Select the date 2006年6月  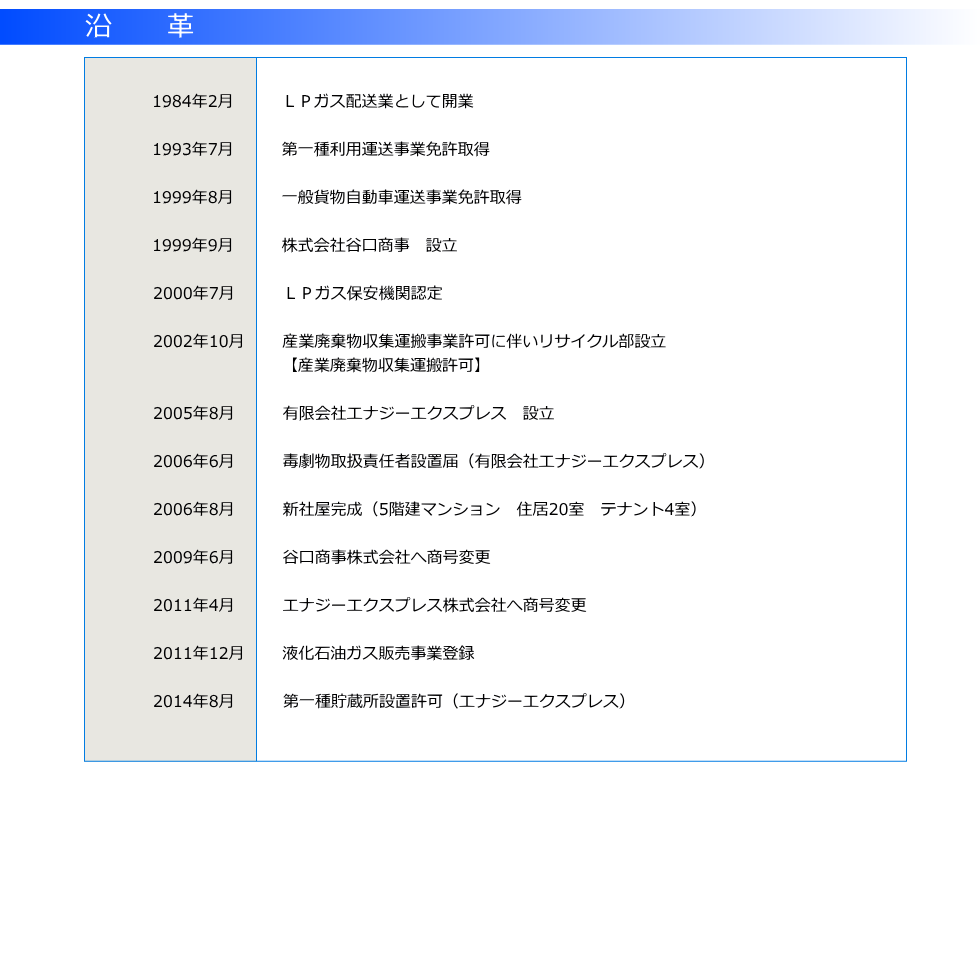pos(193,461)
